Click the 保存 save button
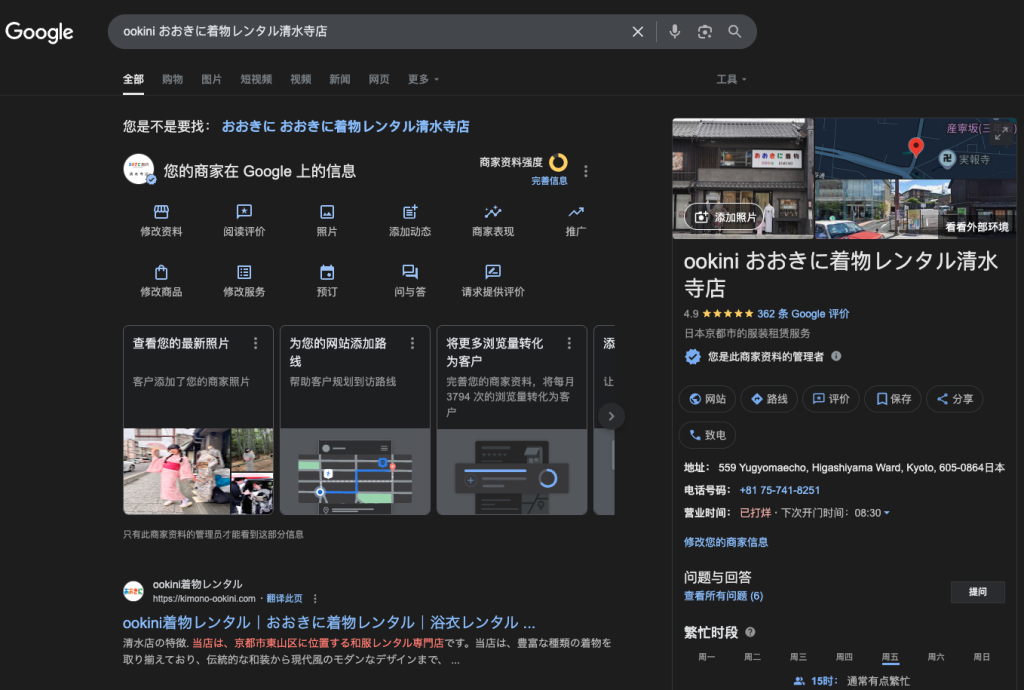This screenshot has height=690, width=1024. pyautogui.click(x=893, y=399)
